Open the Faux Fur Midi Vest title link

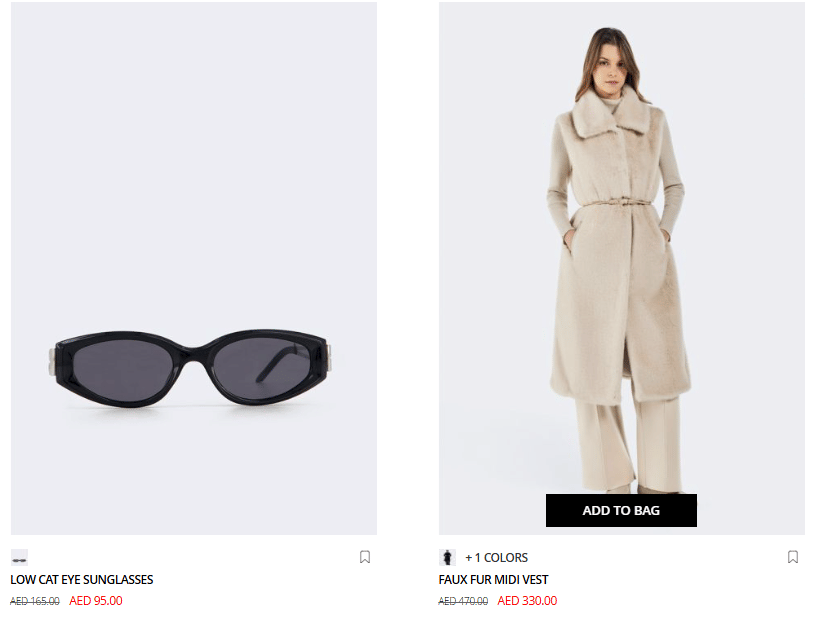coord(493,580)
